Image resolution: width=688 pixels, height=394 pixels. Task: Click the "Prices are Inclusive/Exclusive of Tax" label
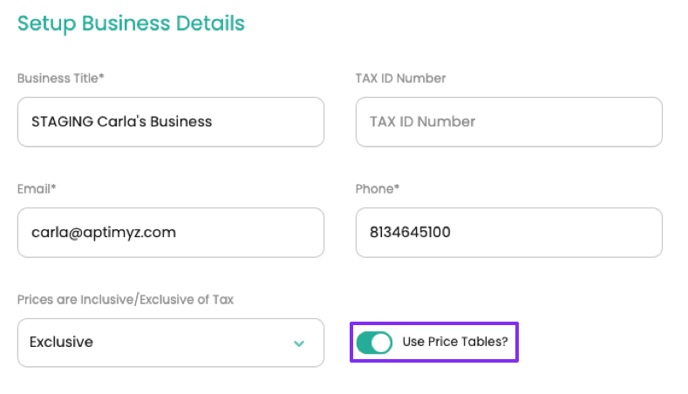pos(125,299)
